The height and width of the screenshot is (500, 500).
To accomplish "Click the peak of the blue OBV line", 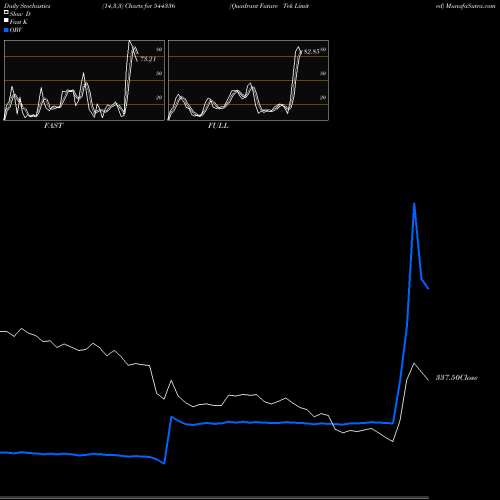I will (x=414, y=204).
